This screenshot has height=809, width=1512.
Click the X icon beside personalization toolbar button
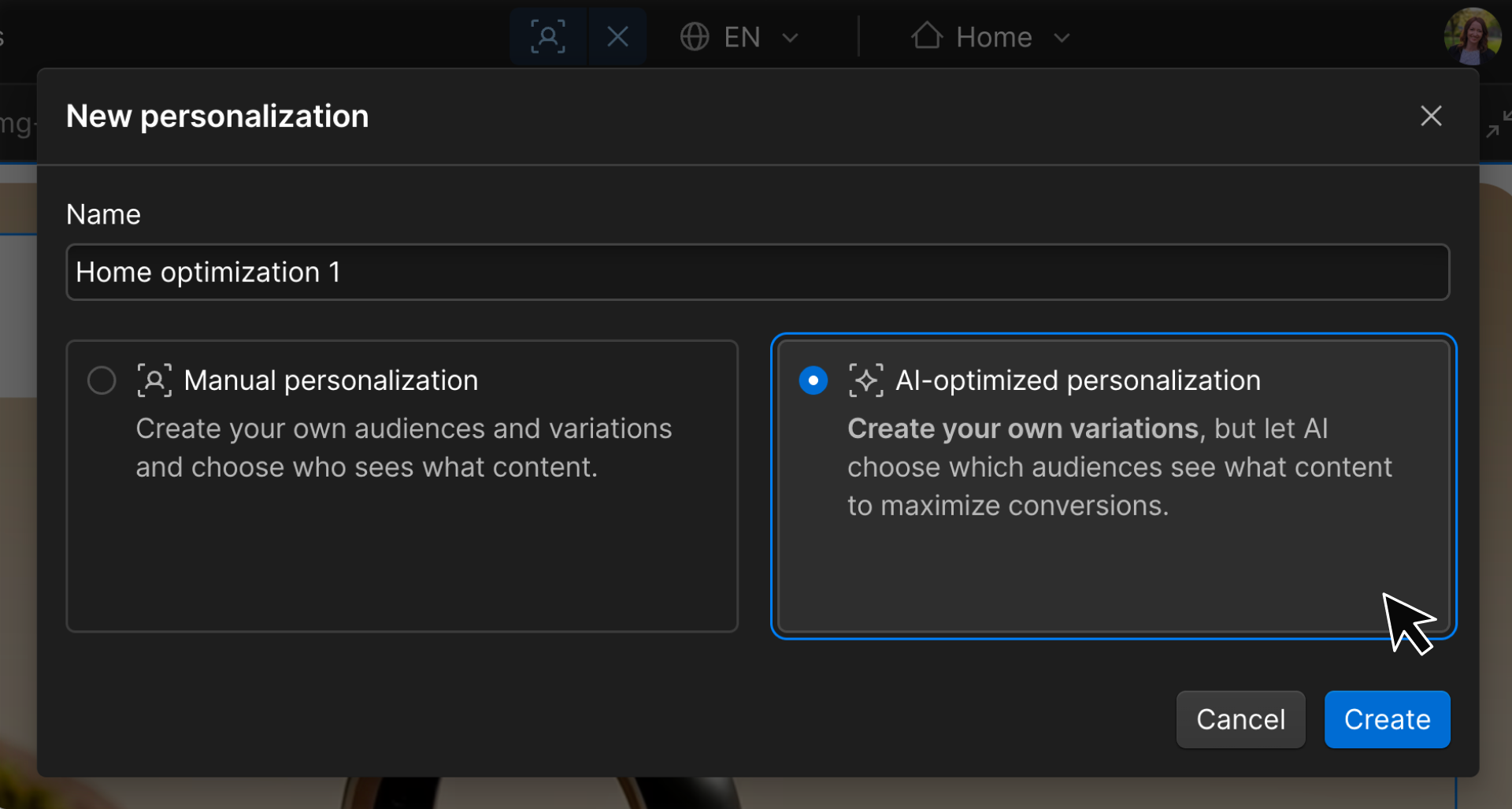point(618,37)
